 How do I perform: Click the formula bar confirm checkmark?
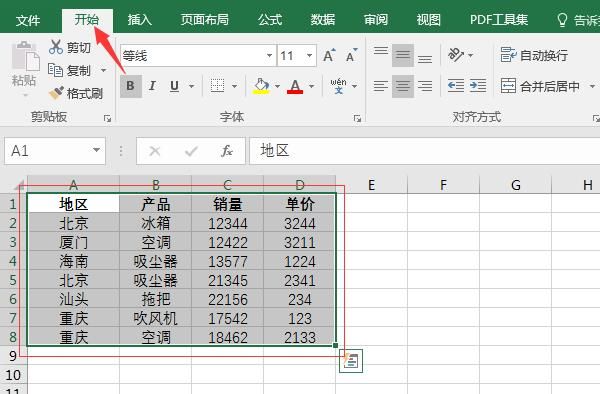tap(191, 151)
